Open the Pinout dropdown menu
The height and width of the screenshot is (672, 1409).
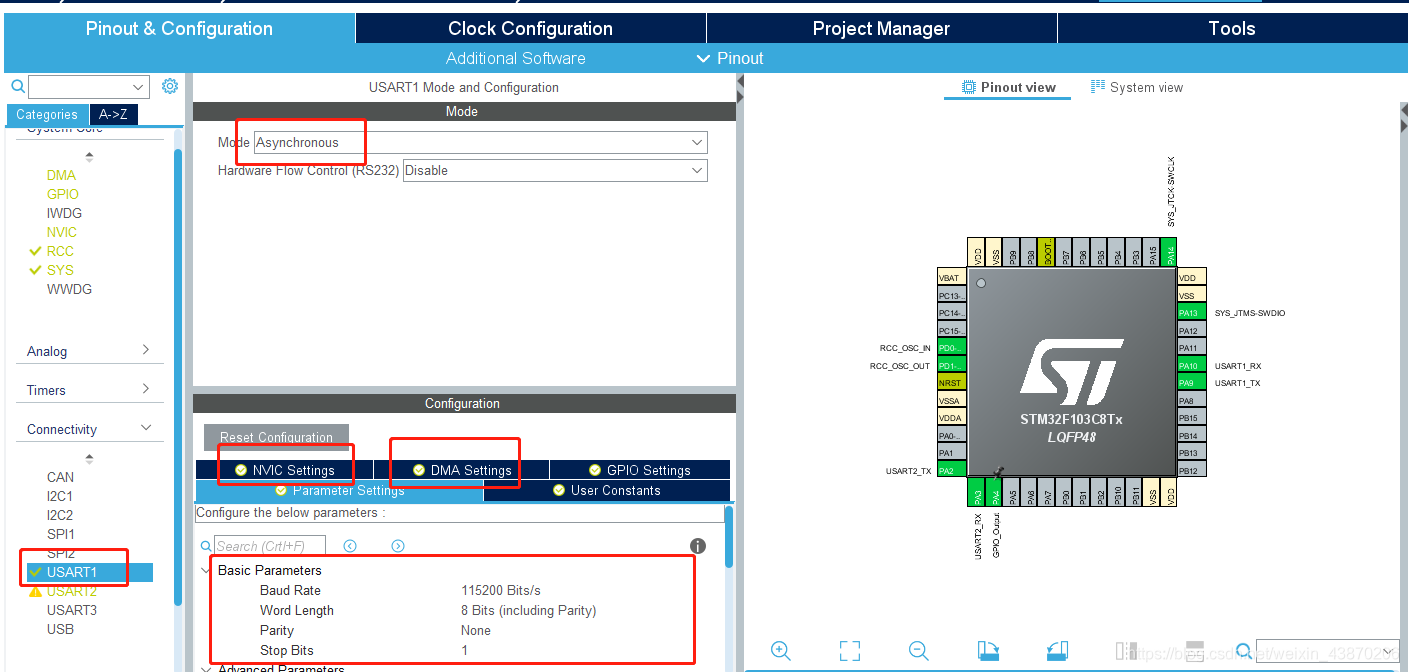(730, 58)
